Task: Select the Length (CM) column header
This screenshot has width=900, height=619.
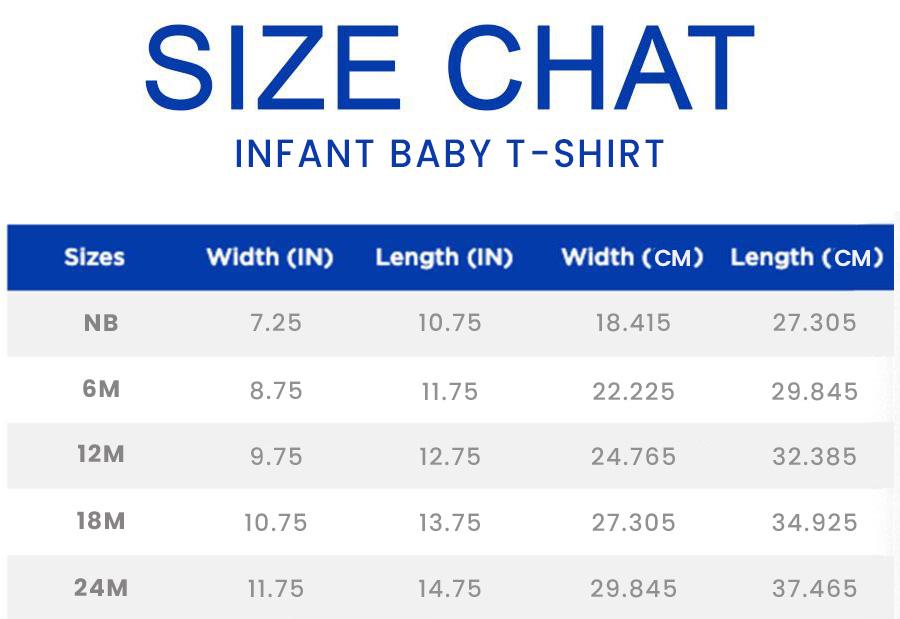Action: tap(807, 257)
